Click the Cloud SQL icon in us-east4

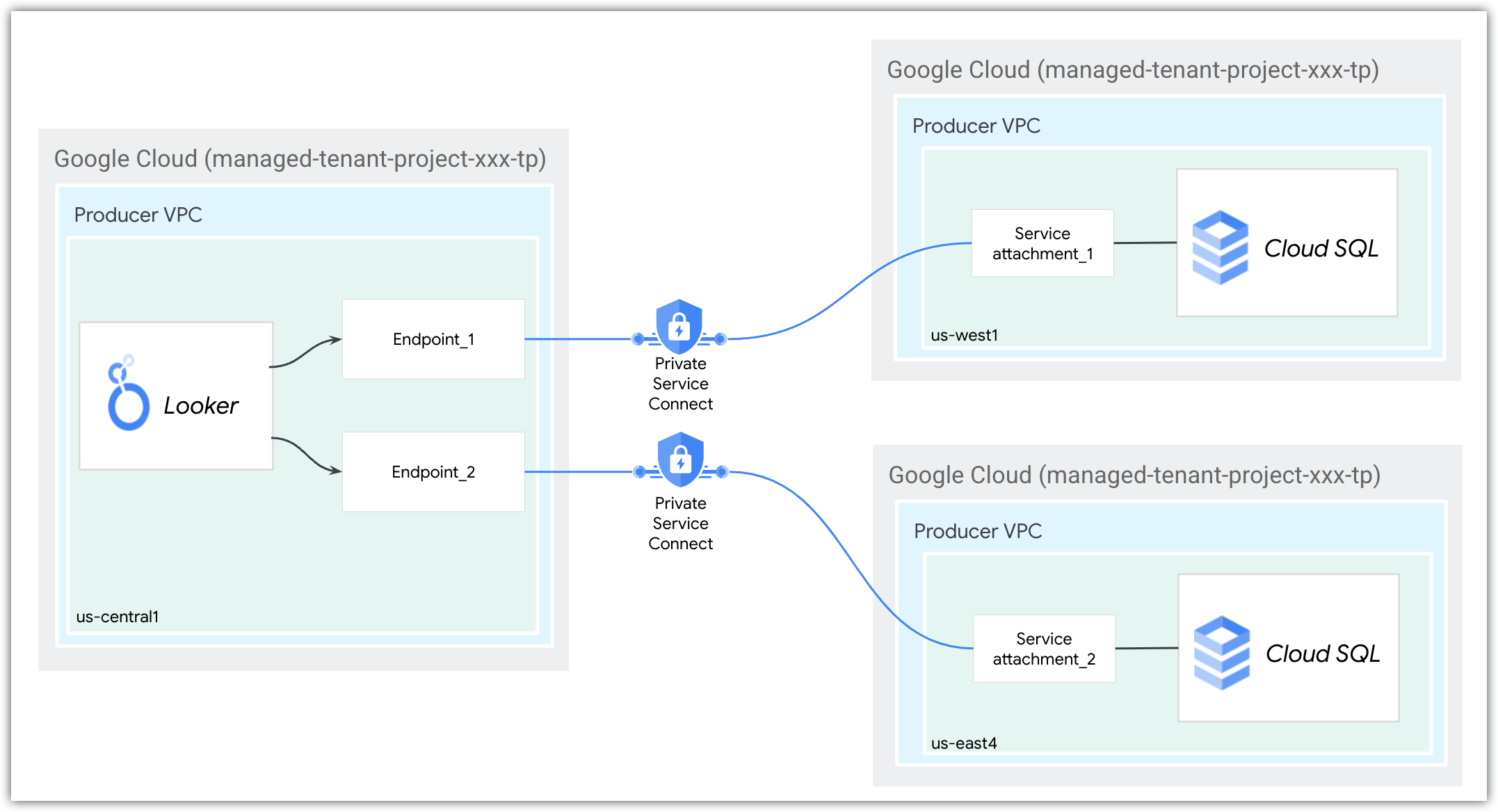click(1221, 653)
